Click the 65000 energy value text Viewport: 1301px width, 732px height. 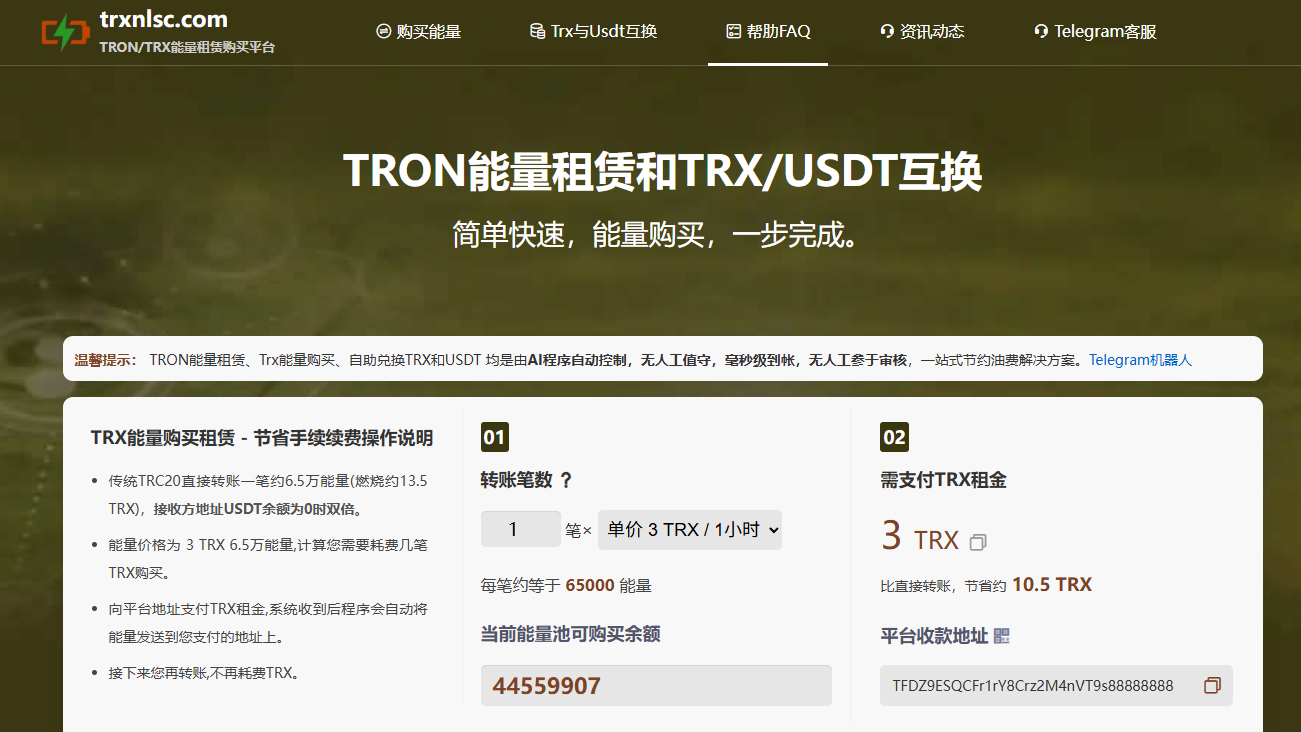(590, 586)
